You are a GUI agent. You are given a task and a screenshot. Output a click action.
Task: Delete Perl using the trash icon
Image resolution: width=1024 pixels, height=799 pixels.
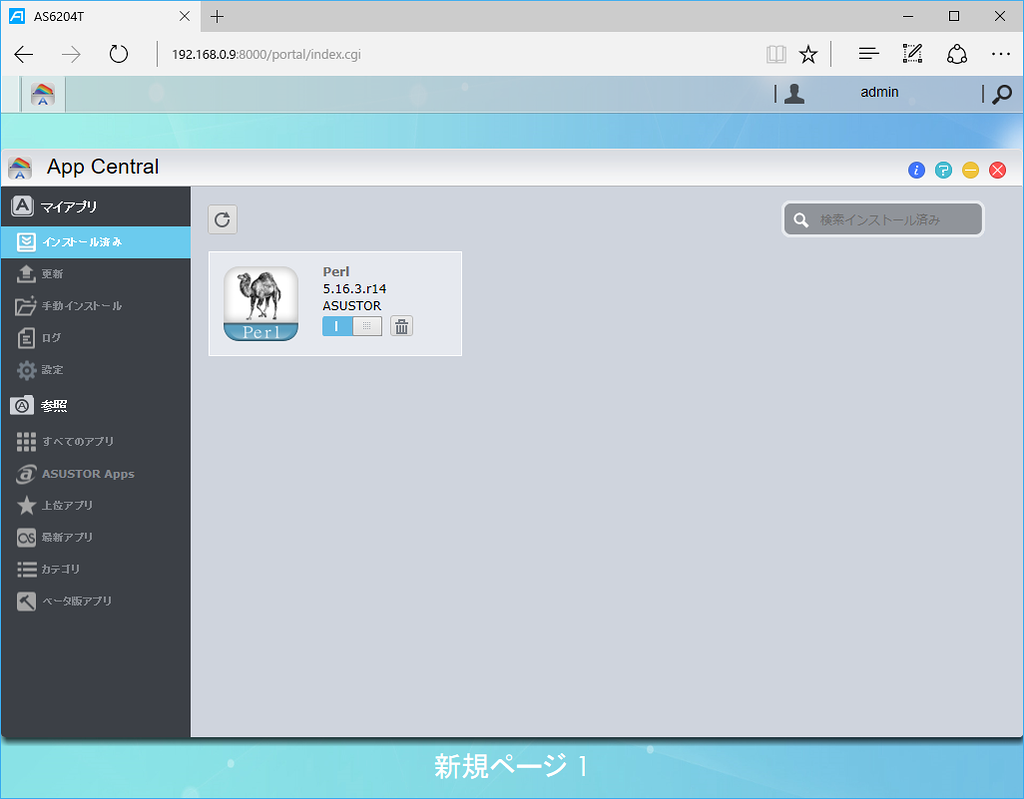(400, 325)
